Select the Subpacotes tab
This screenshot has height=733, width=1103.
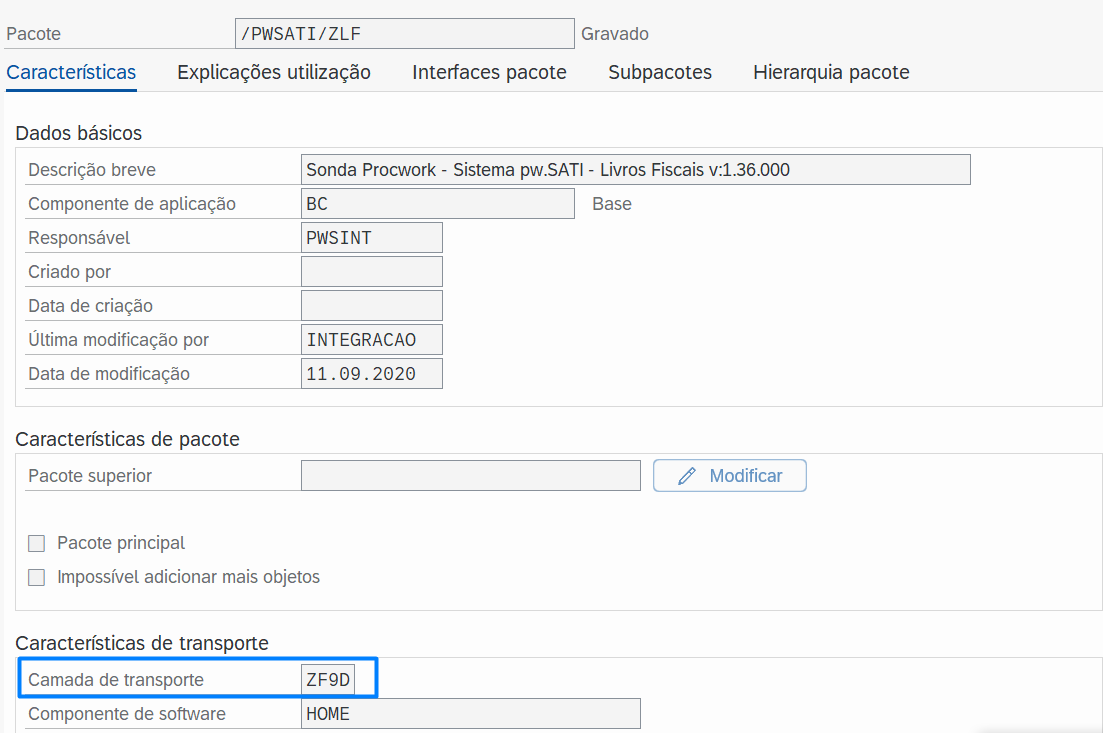coord(660,72)
